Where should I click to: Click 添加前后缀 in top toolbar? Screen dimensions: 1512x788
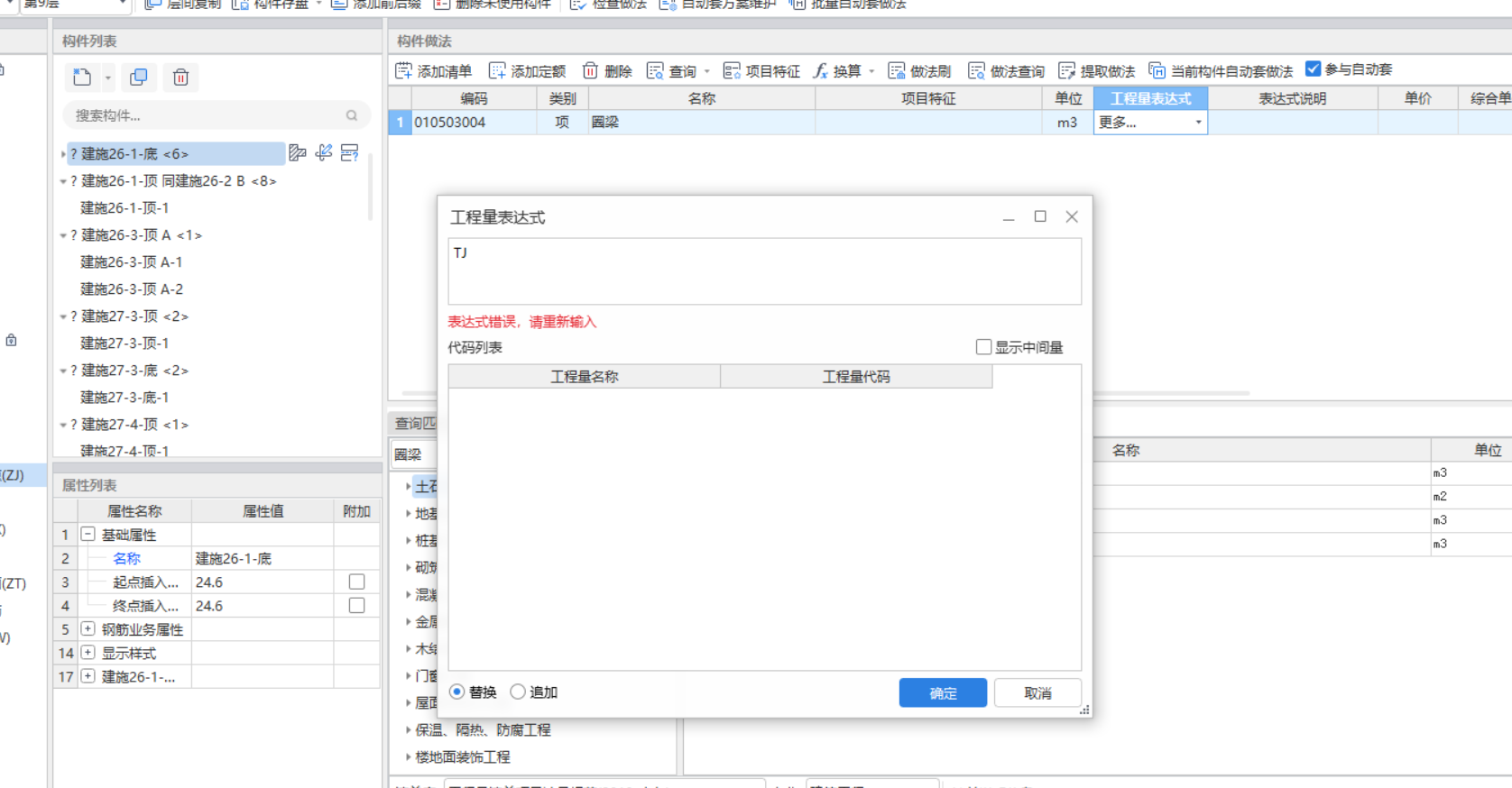376,5
